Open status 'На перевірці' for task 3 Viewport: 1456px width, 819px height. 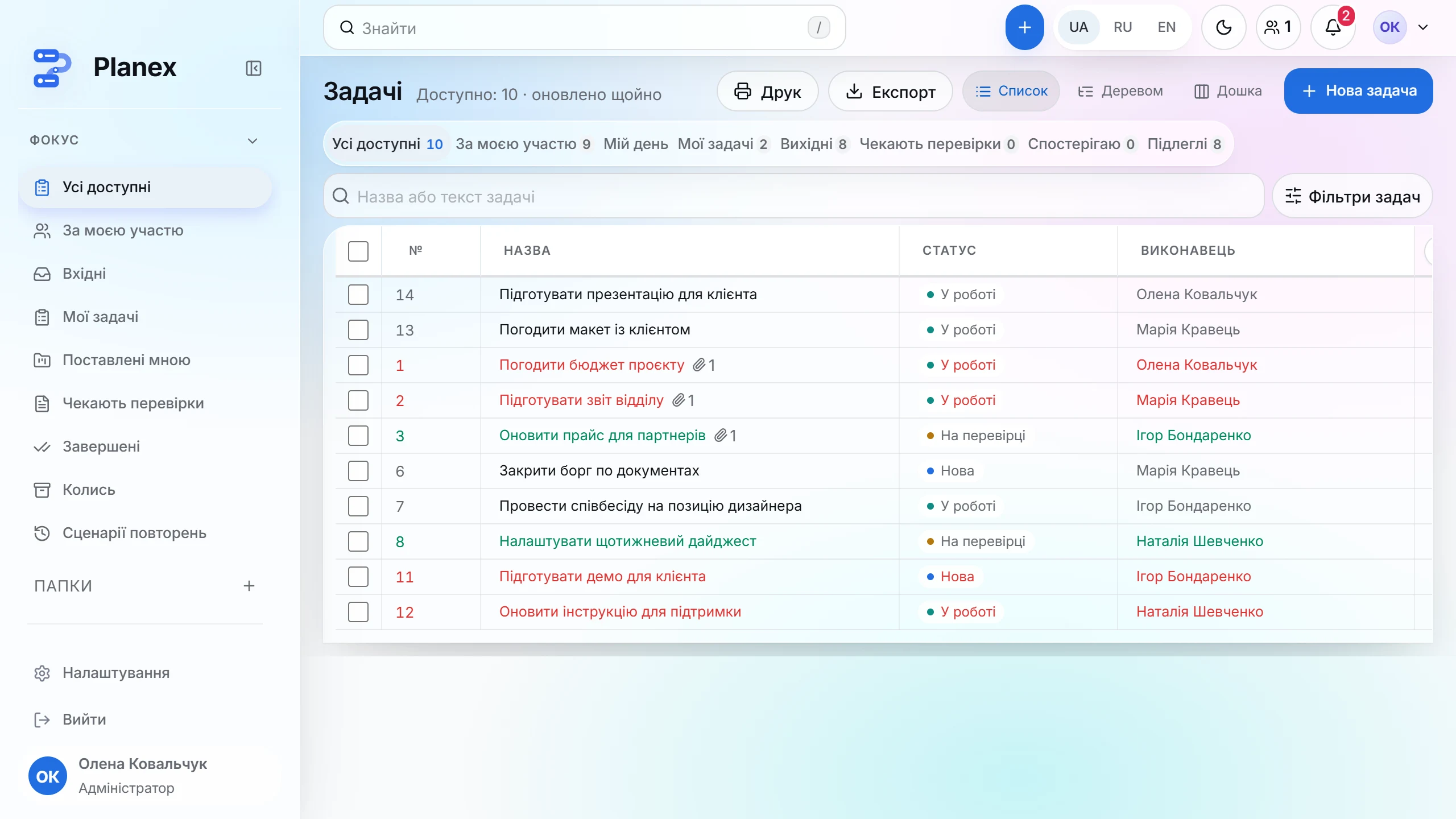tap(976, 436)
